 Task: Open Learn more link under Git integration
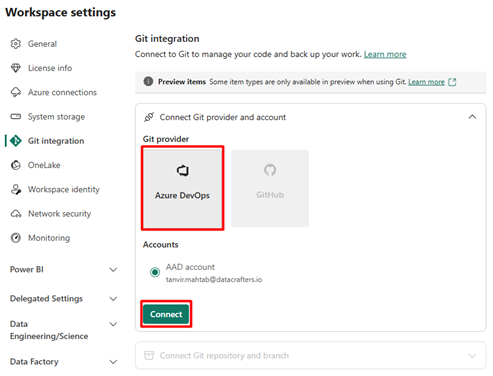[385, 54]
